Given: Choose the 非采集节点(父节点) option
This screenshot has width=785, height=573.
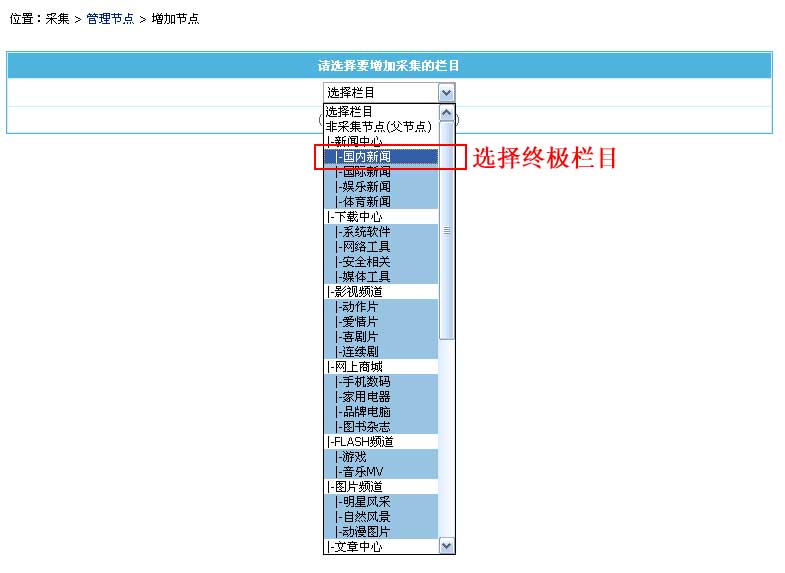Looking at the screenshot, I should [x=378, y=127].
